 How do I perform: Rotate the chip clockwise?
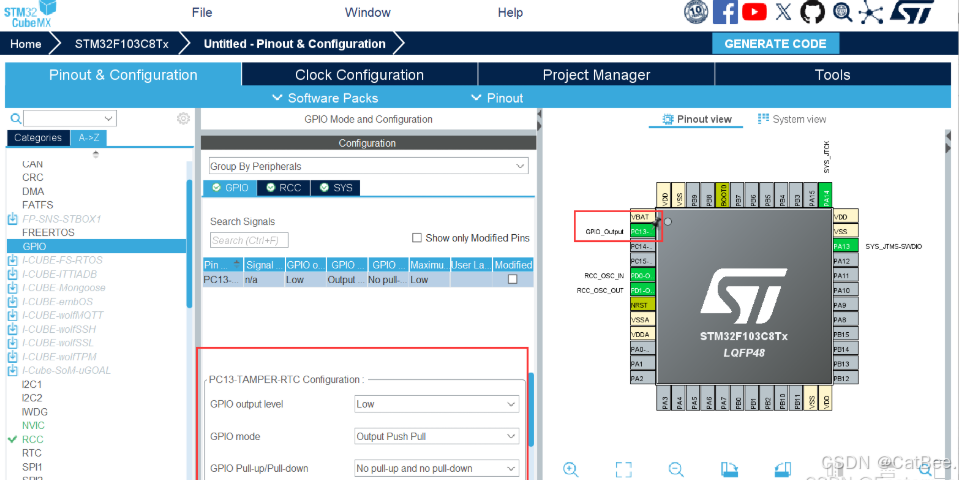point(729,470)
